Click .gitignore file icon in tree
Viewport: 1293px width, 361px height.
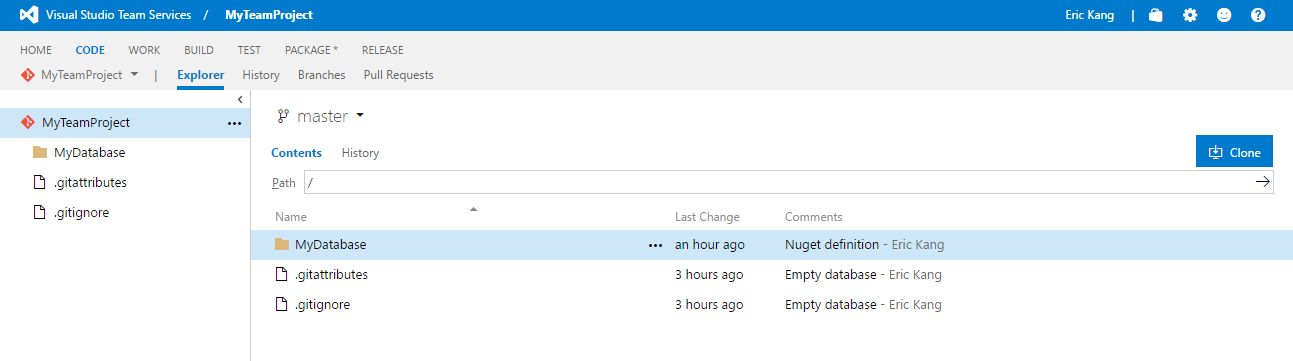click(40, 213)
